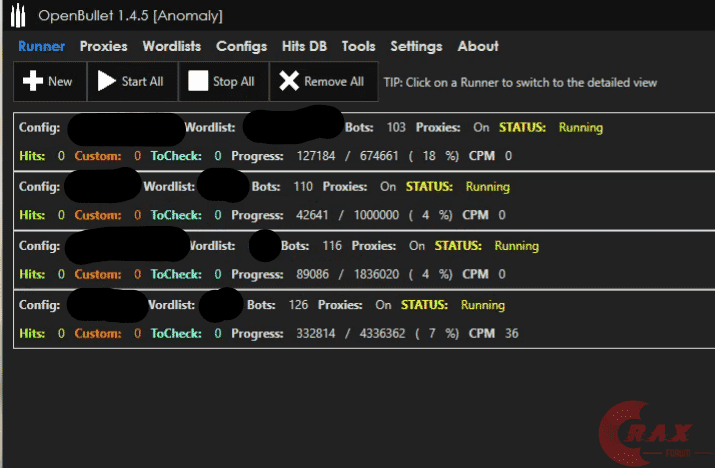Click the Bots value 126

tap(298, 305)
